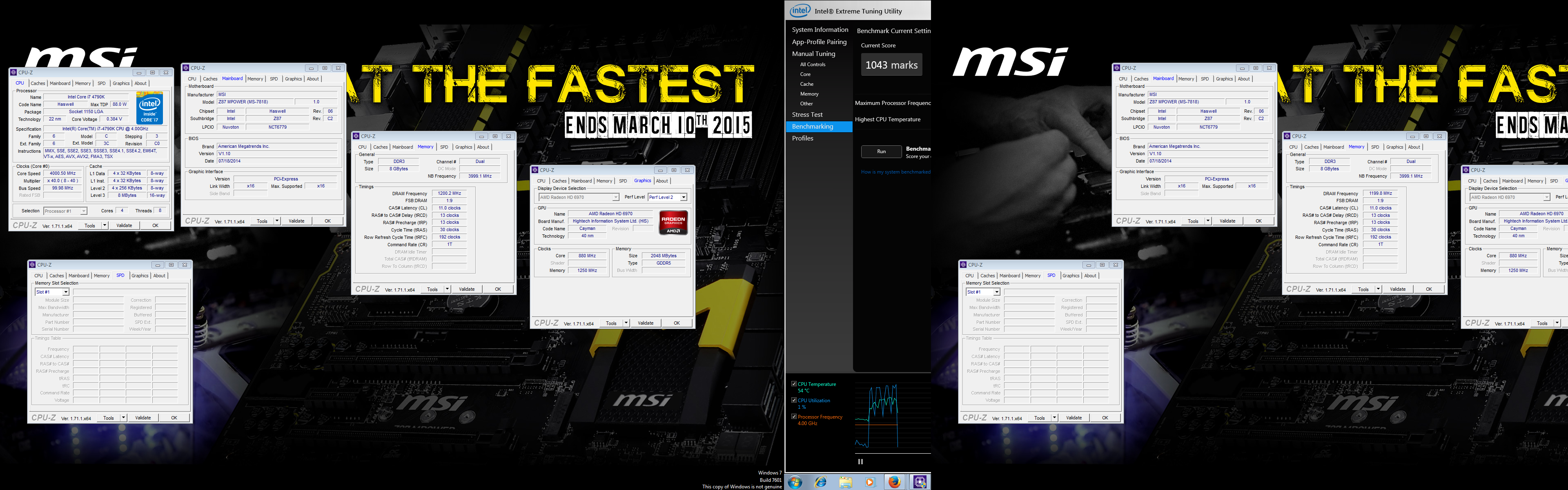Image resolution: width=1568 pixels, height=490 pixels.
Task: Click the '1200.2 MHz' DRAM frequency value
Action: [x=449, y=194]
